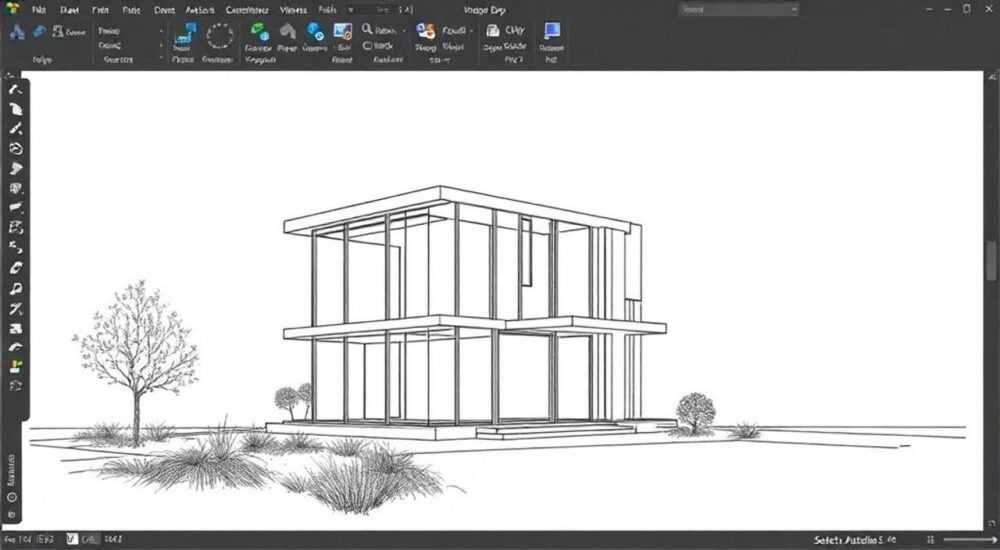Open the first menu in the menu bar

[39, 10]
